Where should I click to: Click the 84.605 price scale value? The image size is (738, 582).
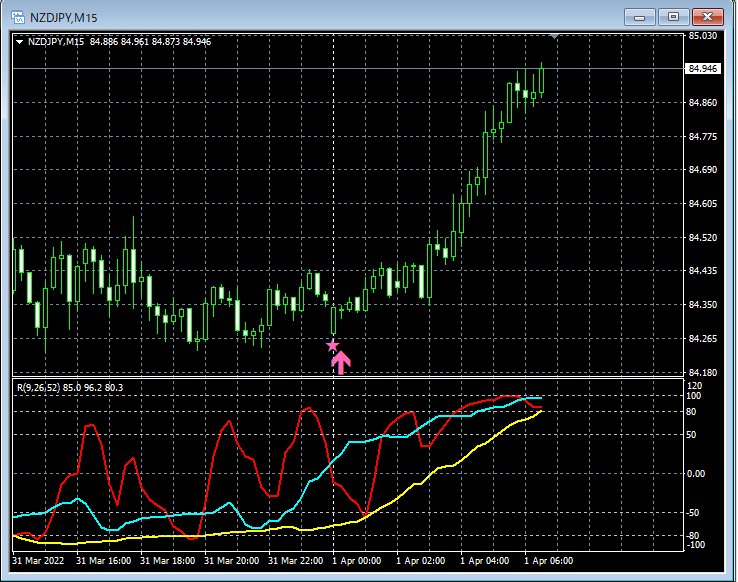pos(703,204)
